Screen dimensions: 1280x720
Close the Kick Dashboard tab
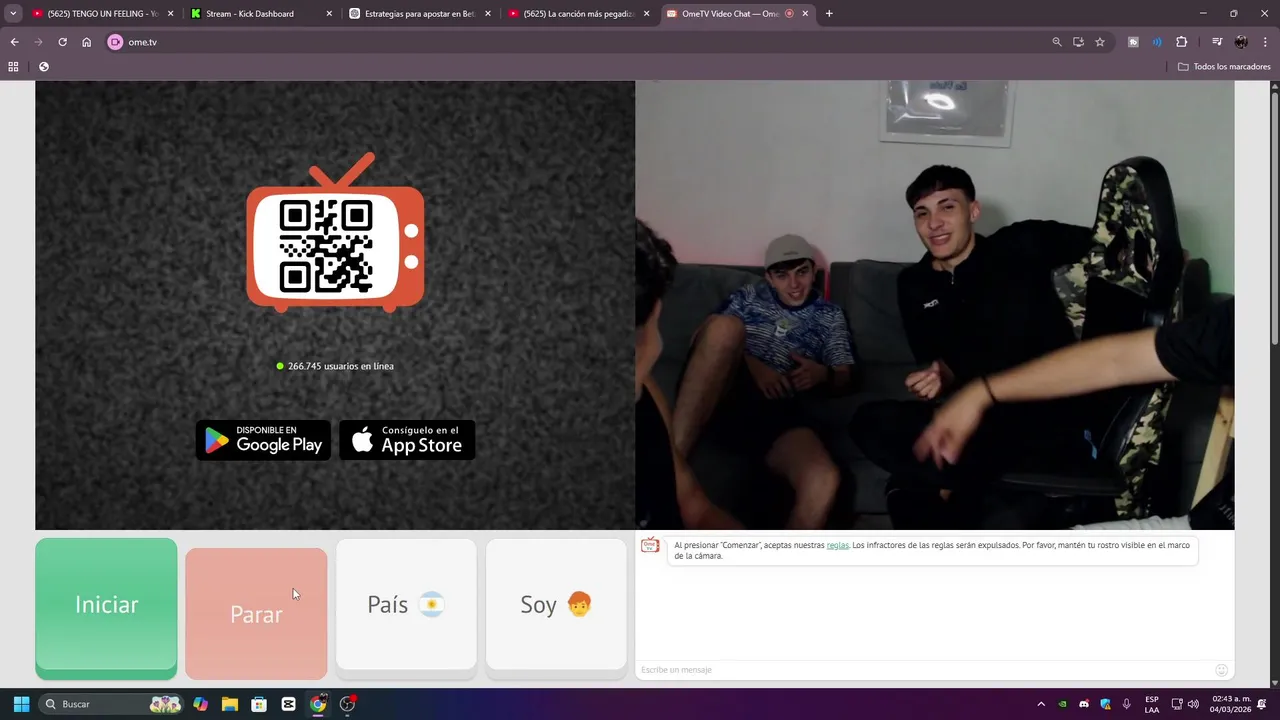click(329, 14)
